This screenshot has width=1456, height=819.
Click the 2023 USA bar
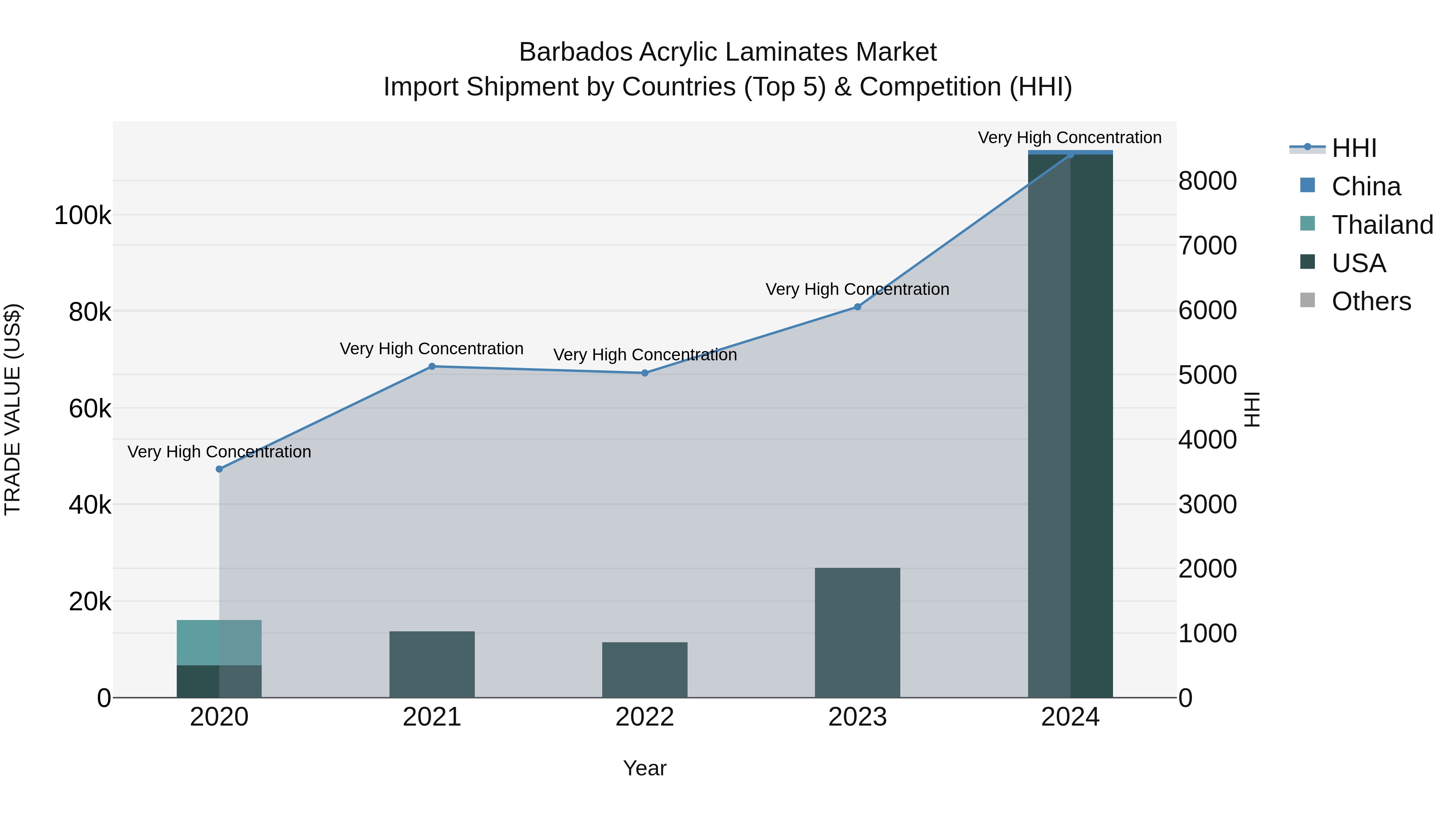tap(857, 633)
